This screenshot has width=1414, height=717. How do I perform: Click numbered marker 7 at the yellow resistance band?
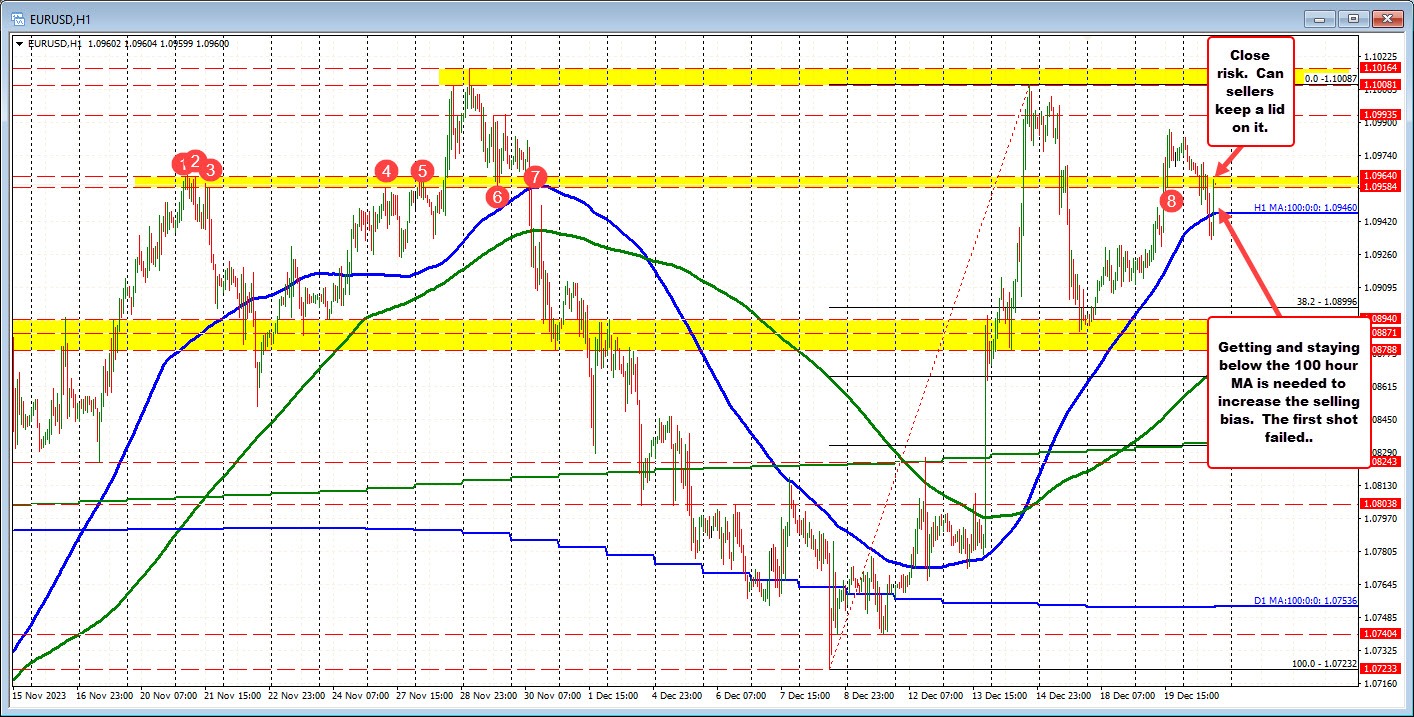(x=534, y=178)
